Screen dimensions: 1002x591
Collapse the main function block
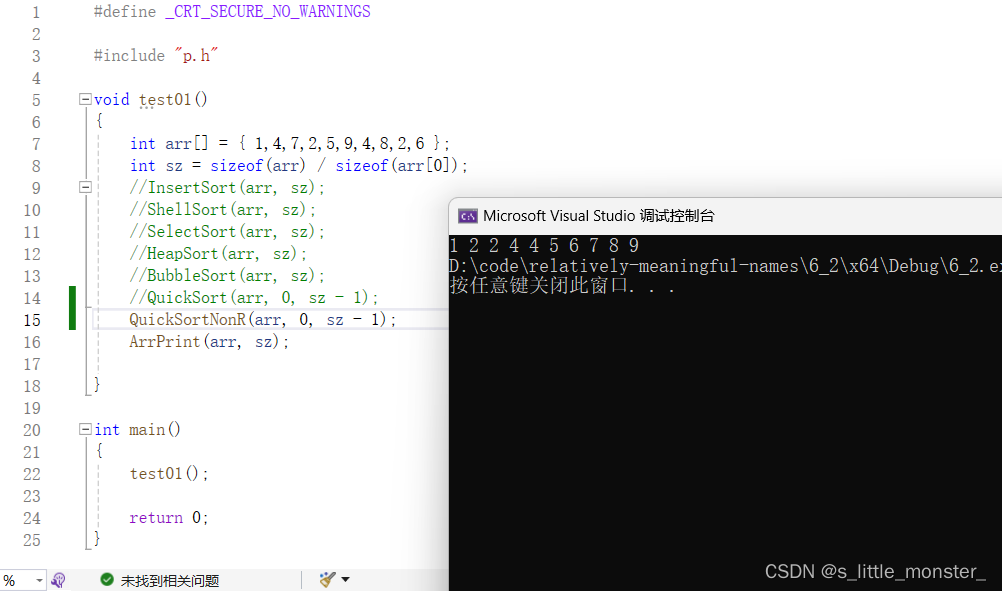(85, 430)
